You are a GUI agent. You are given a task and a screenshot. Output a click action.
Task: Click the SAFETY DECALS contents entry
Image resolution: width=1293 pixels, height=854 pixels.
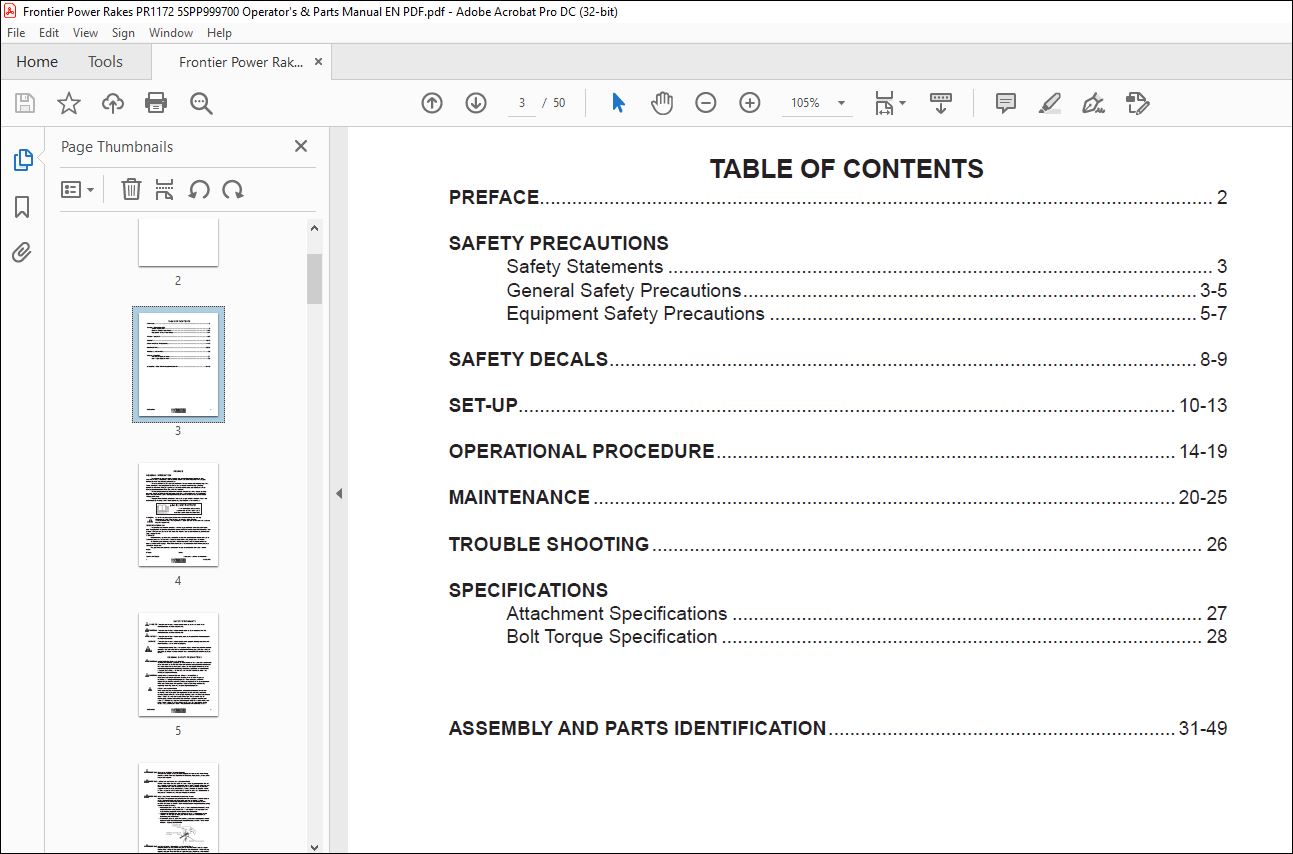pos(837,360)
